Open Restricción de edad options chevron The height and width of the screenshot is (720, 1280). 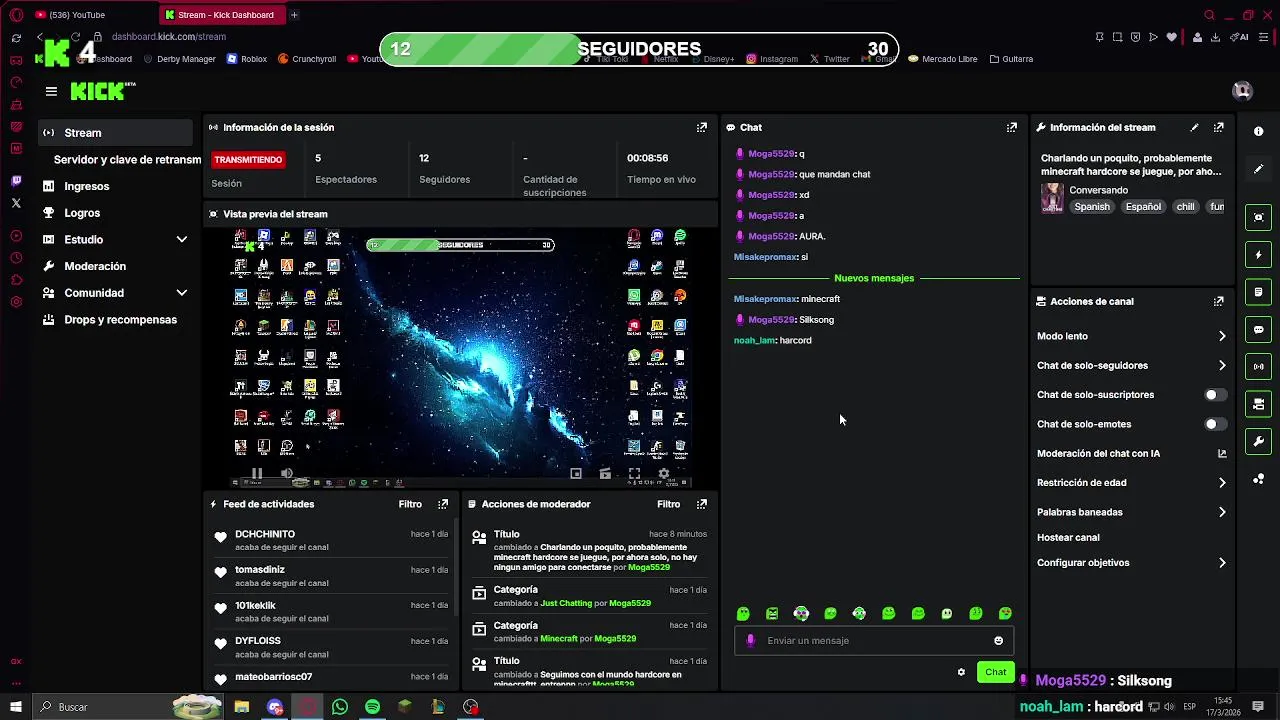pos(1221,483)
